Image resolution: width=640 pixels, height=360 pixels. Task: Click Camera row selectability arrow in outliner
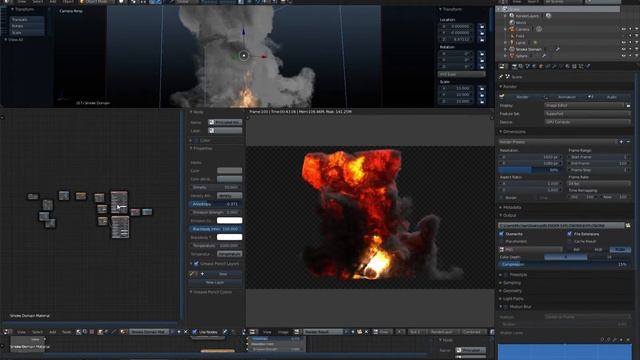pyautogui.click(x=630, y=29)
